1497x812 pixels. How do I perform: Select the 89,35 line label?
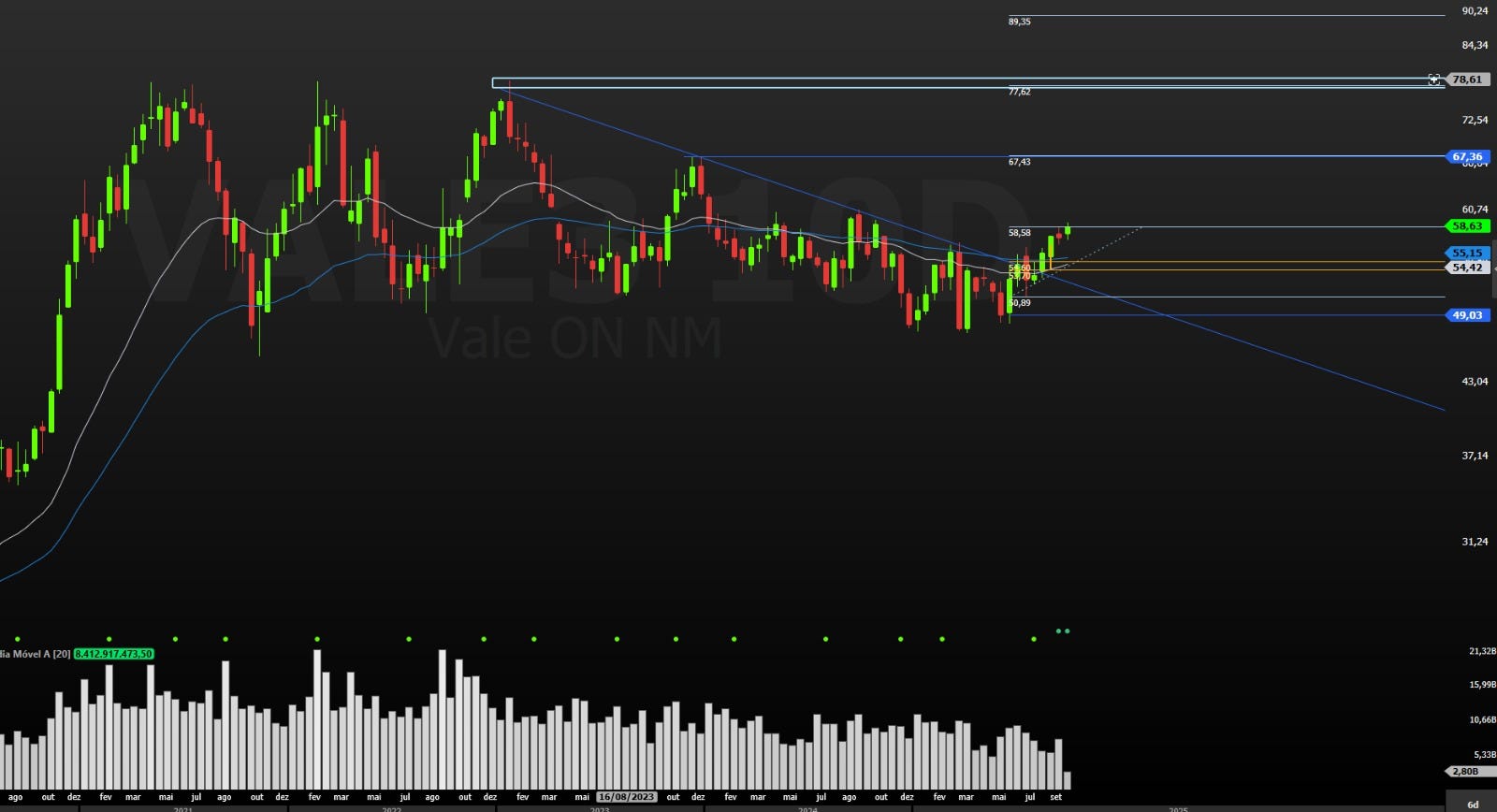click(1020, 22)
